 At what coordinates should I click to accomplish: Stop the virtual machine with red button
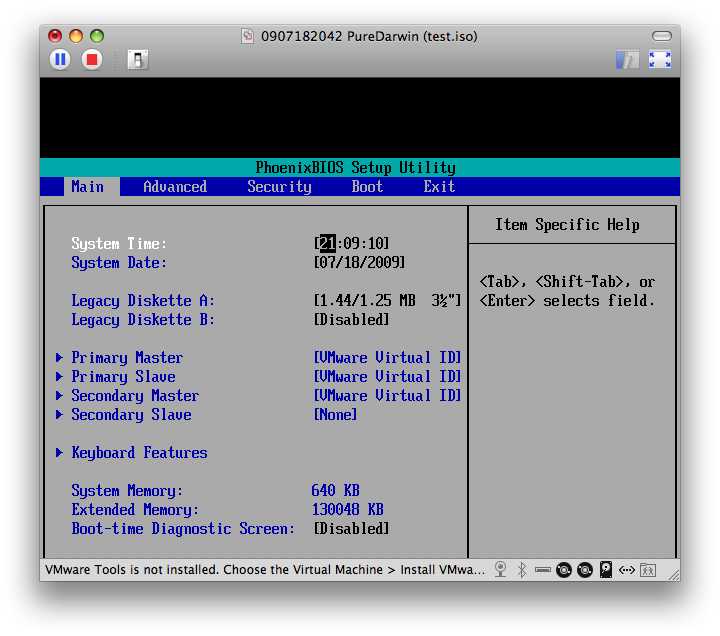coord(92,60)
